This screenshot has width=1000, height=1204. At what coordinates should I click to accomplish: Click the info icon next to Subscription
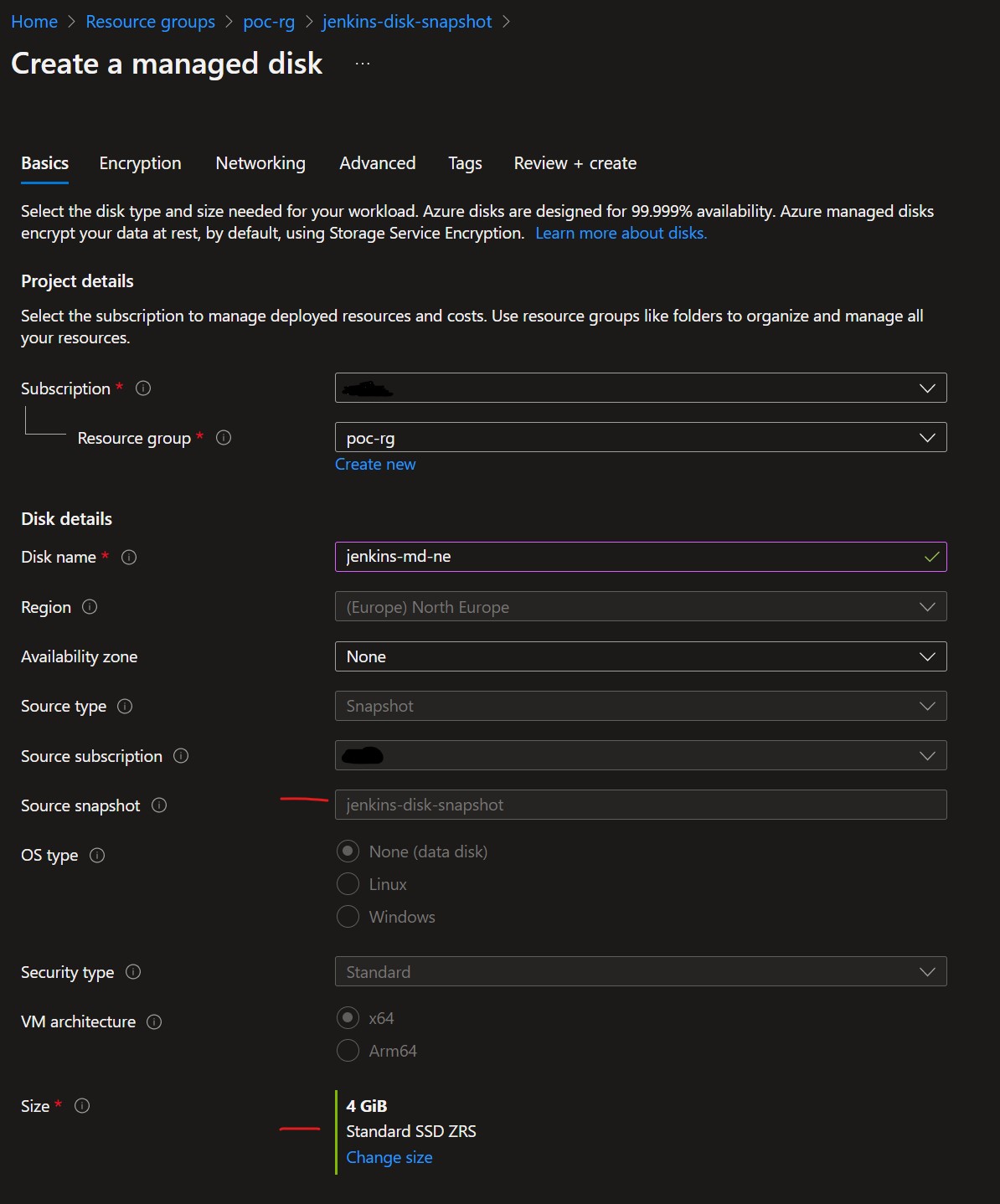[x=143, y=388]
